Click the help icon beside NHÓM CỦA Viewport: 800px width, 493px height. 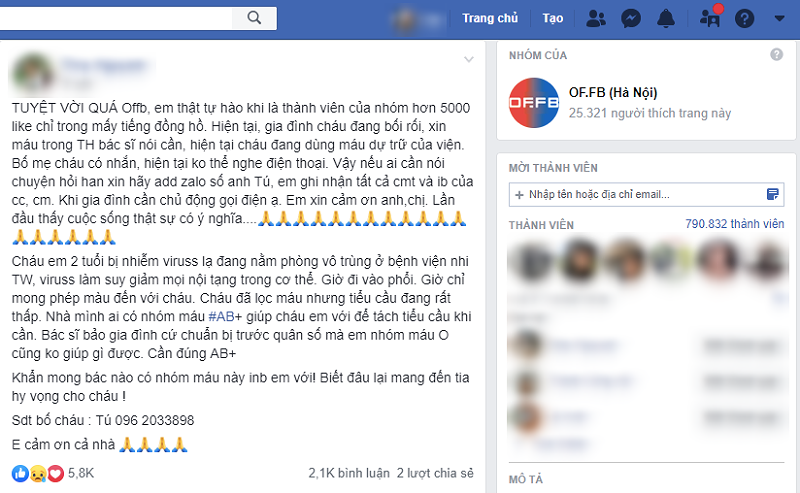click(777, 55)
